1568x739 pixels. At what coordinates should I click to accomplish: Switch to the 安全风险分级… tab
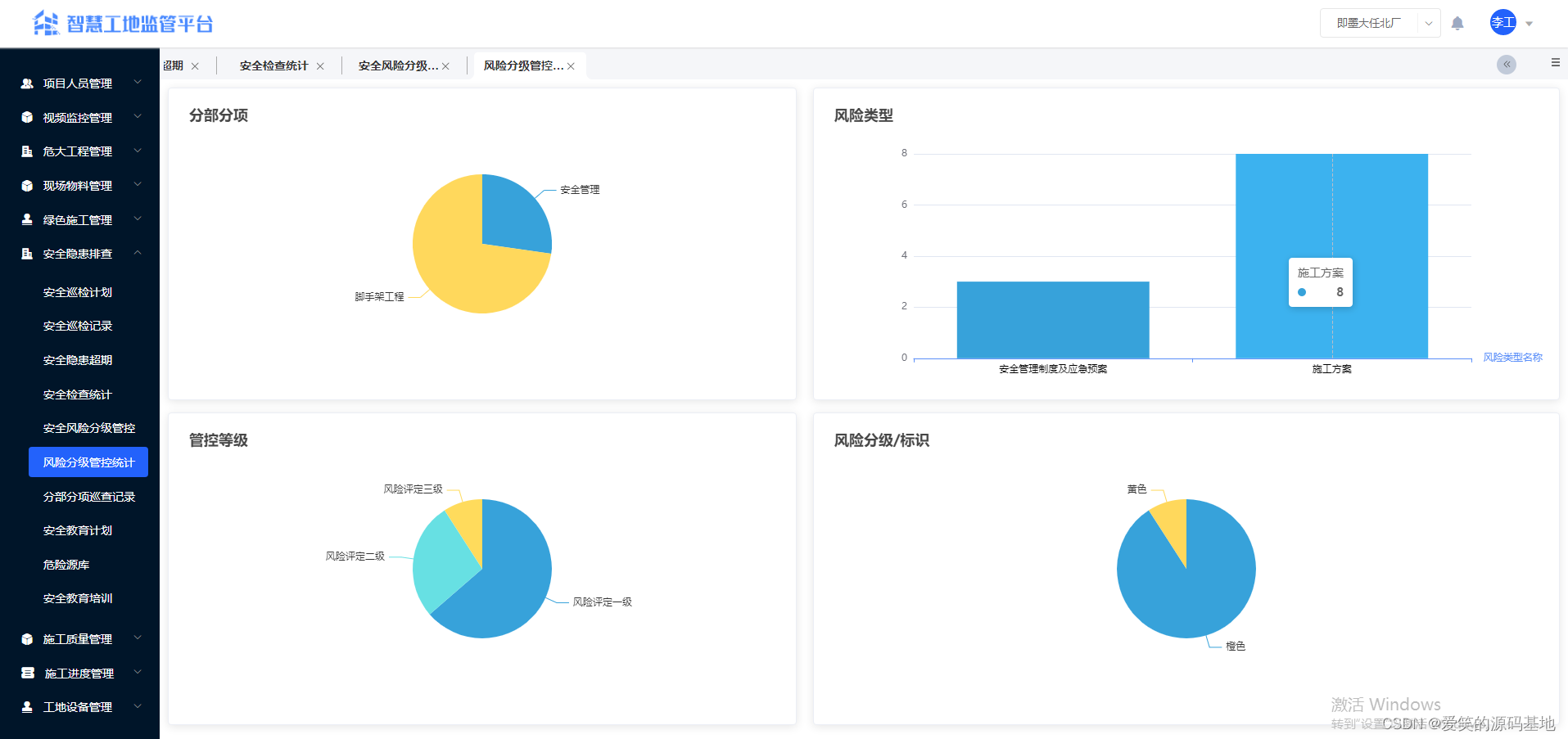398,65
